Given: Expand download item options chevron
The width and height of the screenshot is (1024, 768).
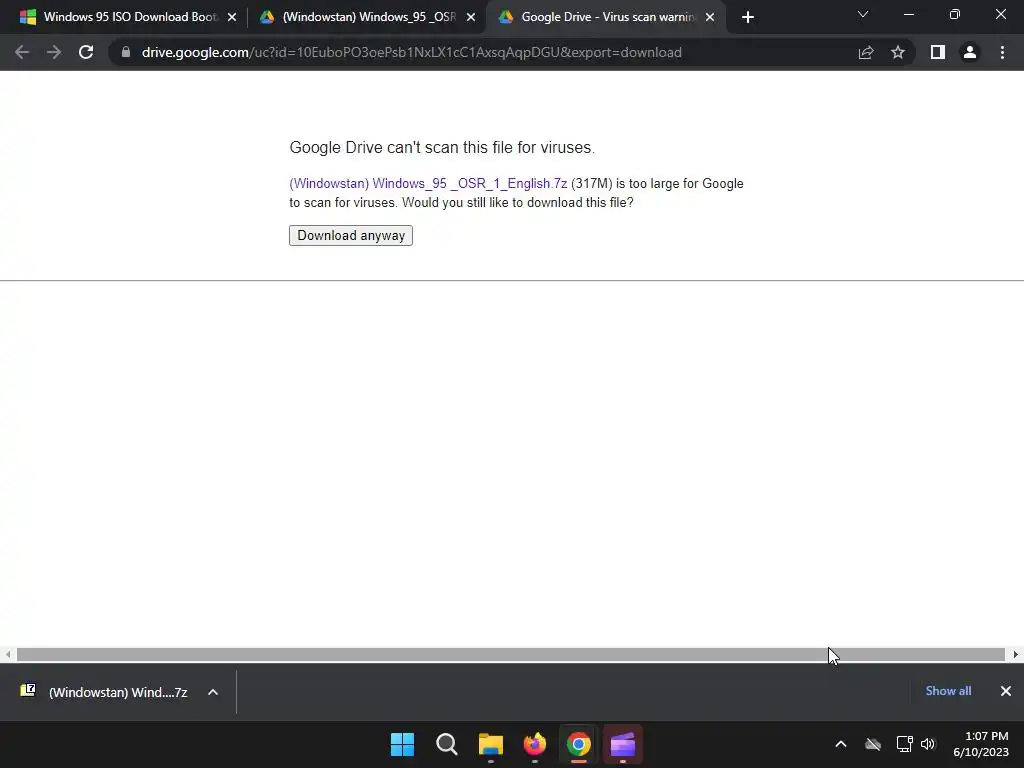Looking at the screenshot, I should coord(213,692).
